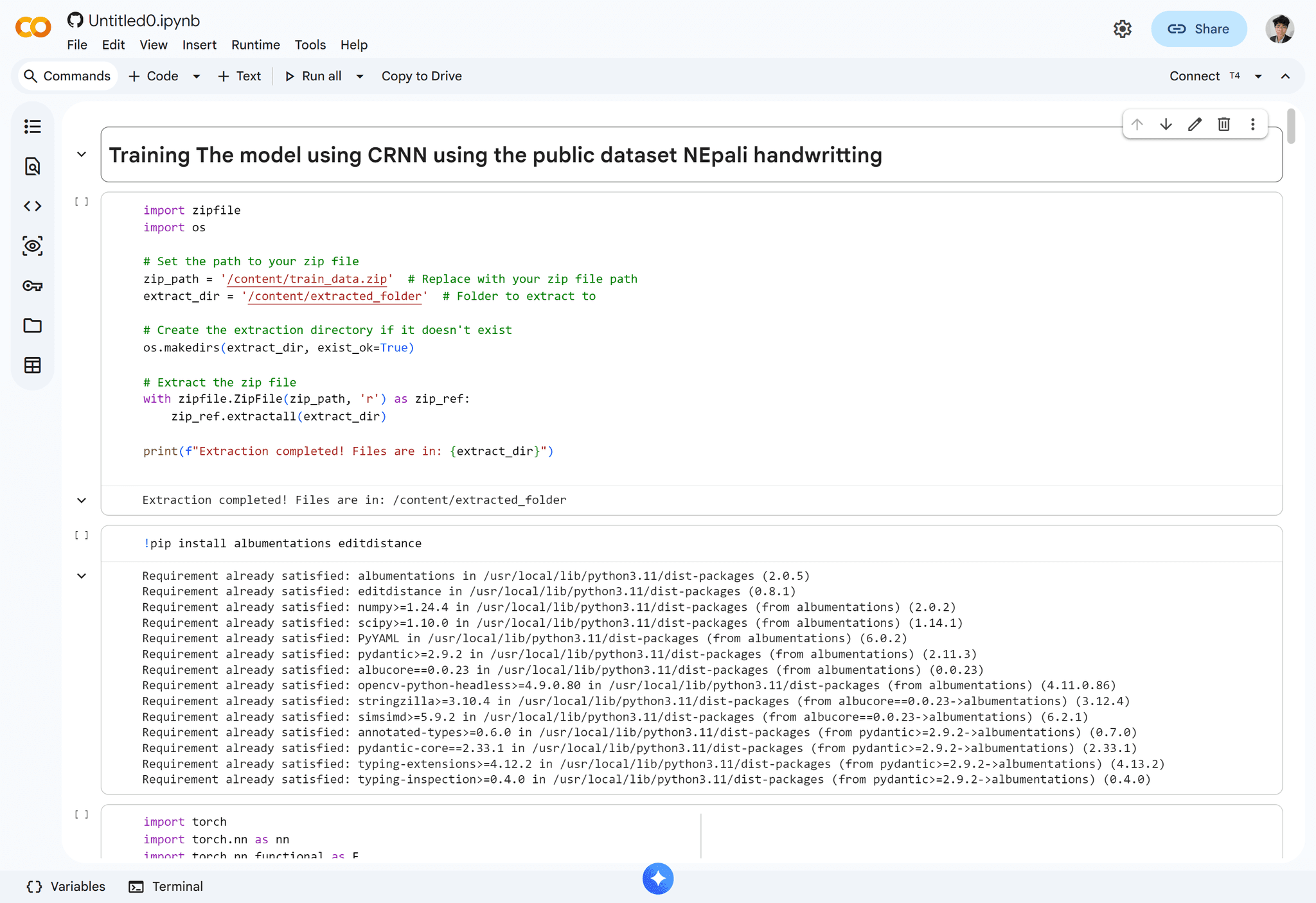Open the Connect options dropdown arrow
Viewport: 1316px width, 903px height.
pyautogui.click(x=1258, y=76)
